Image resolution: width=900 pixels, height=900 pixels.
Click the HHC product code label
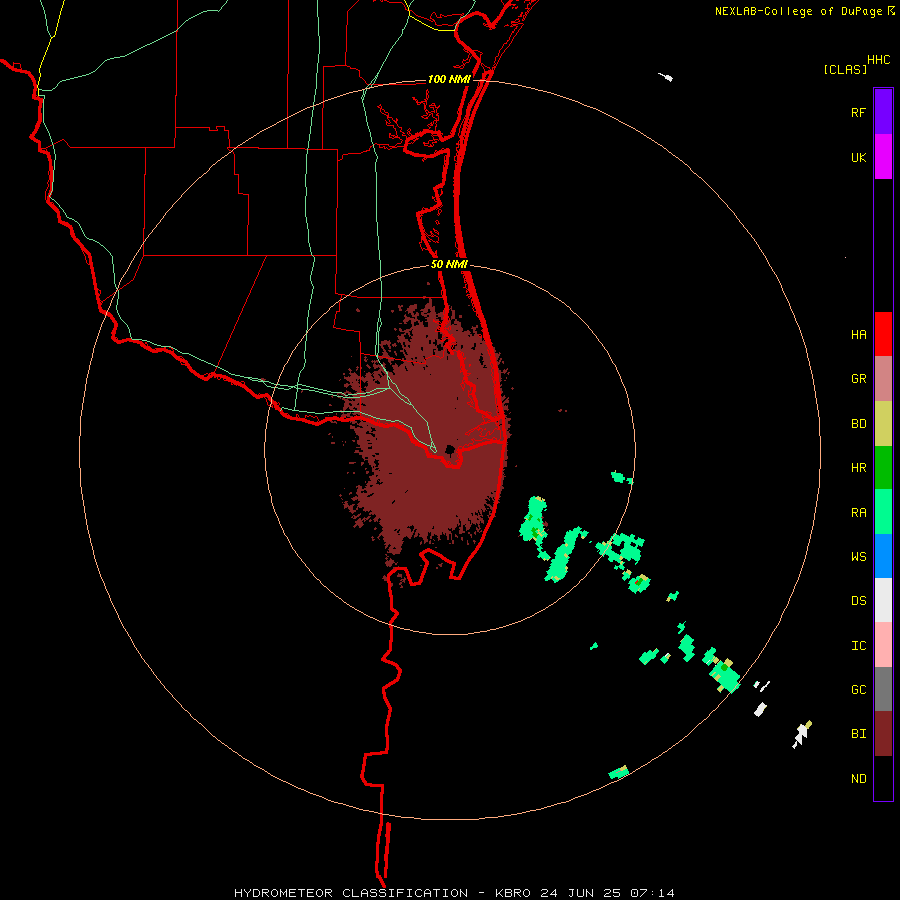point(878,60)
